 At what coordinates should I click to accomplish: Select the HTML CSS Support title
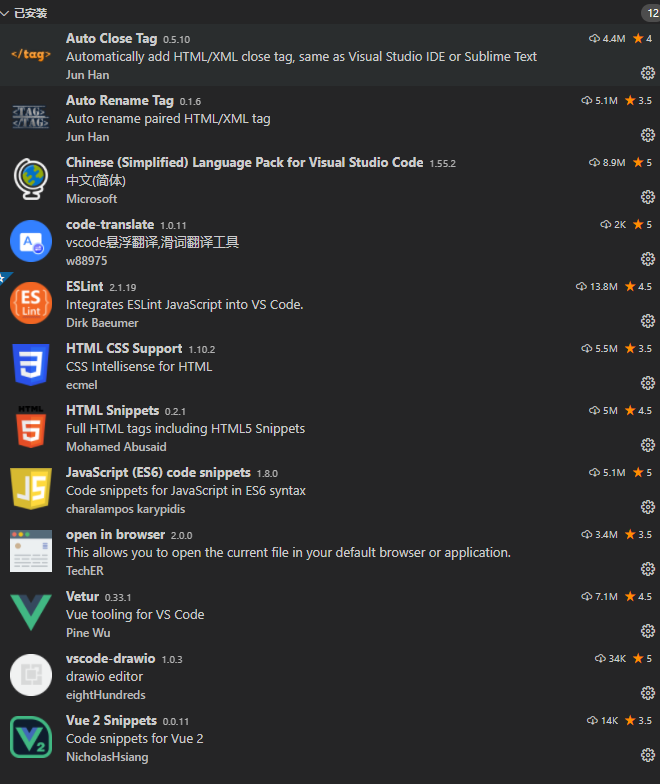click(x=124, y=348)
